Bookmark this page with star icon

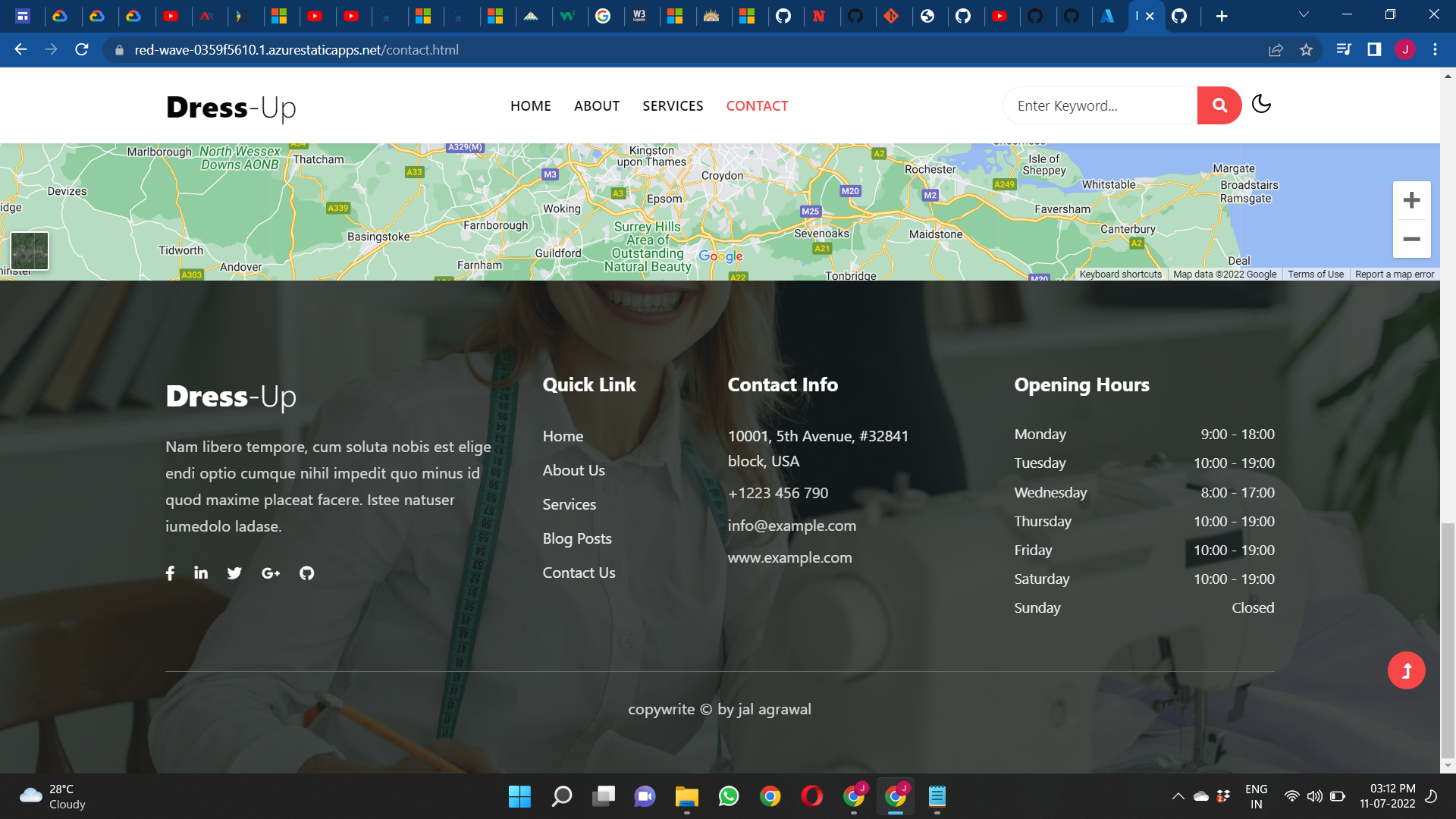1306,50
